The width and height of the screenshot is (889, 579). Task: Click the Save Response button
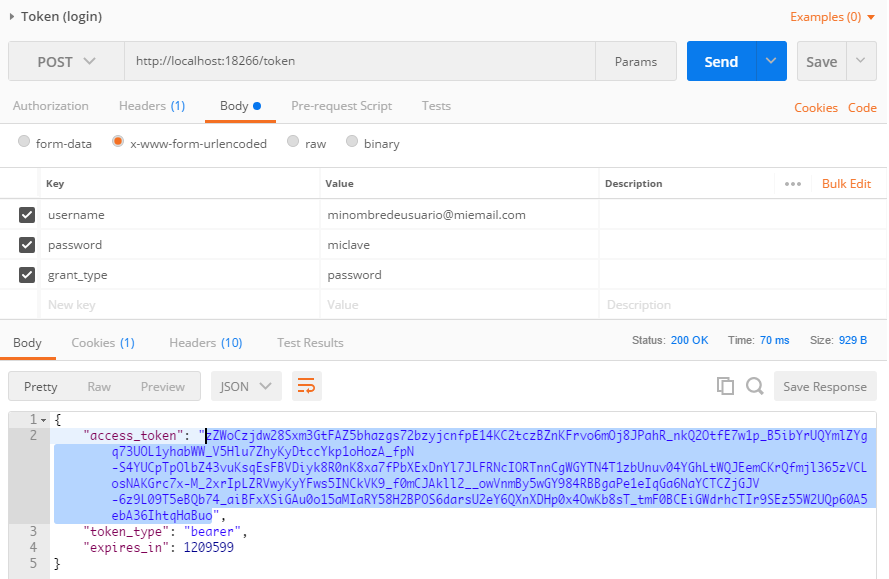tap(824, 386)
